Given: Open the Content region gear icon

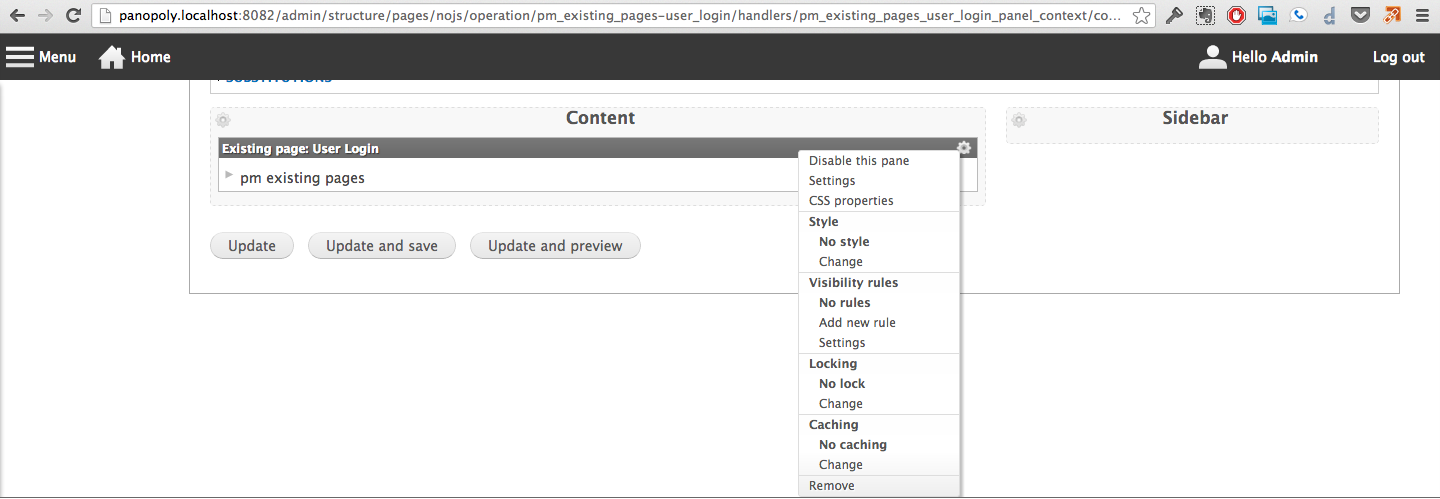Looking at the screenshot, I should (223, 120).
